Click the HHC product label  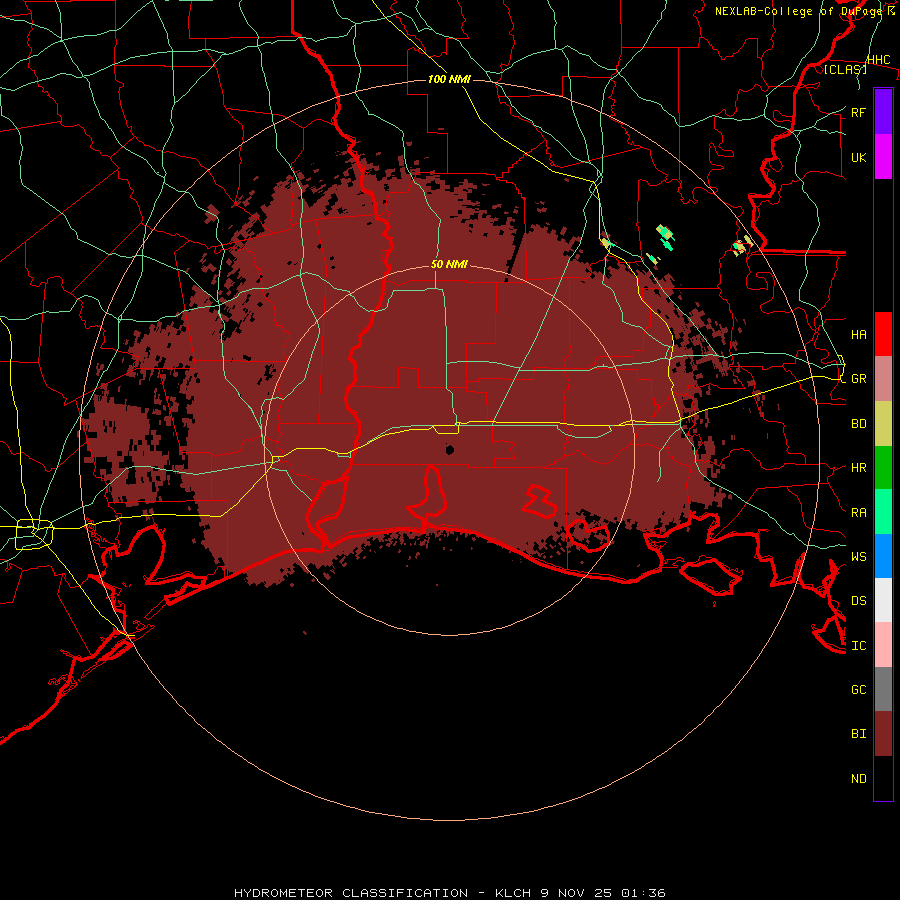(x=878, y=60)
